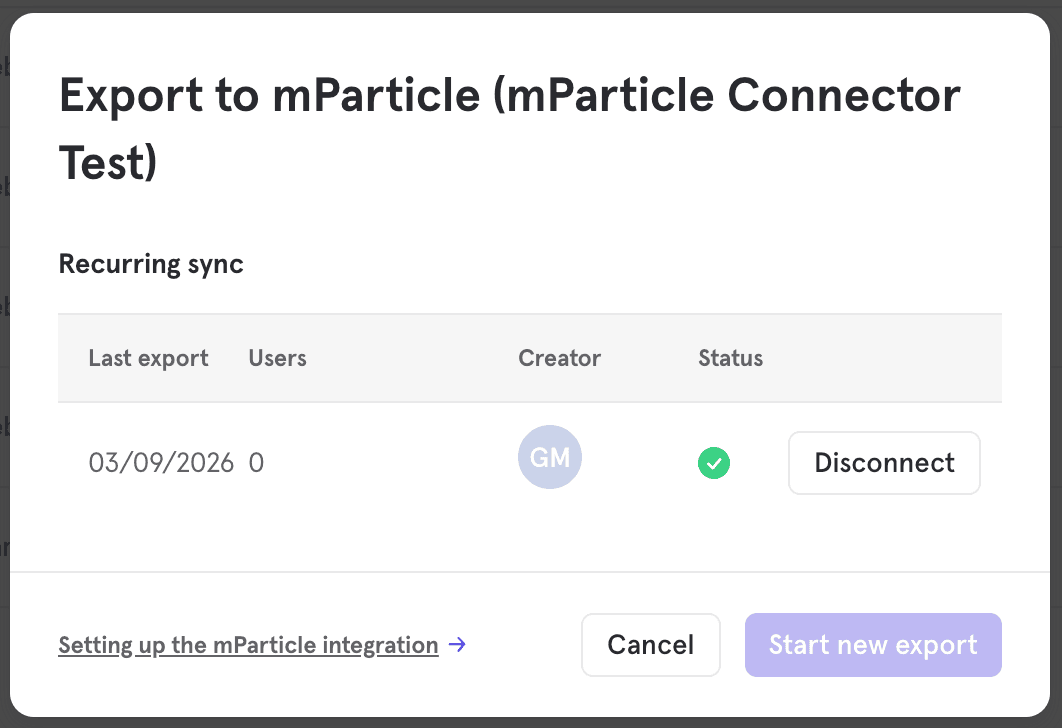Click the Recurring sync section heading

(x=150, y=263)
